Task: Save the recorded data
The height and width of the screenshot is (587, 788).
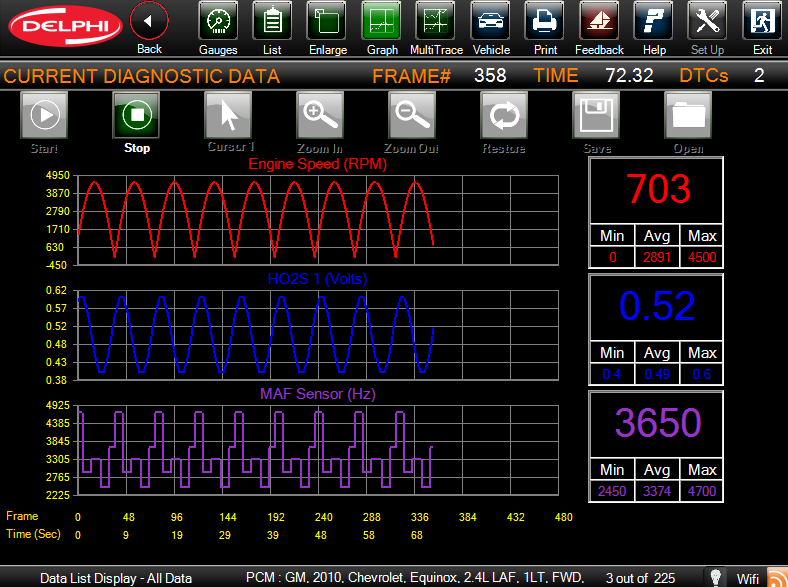Action: coord(596,115)
